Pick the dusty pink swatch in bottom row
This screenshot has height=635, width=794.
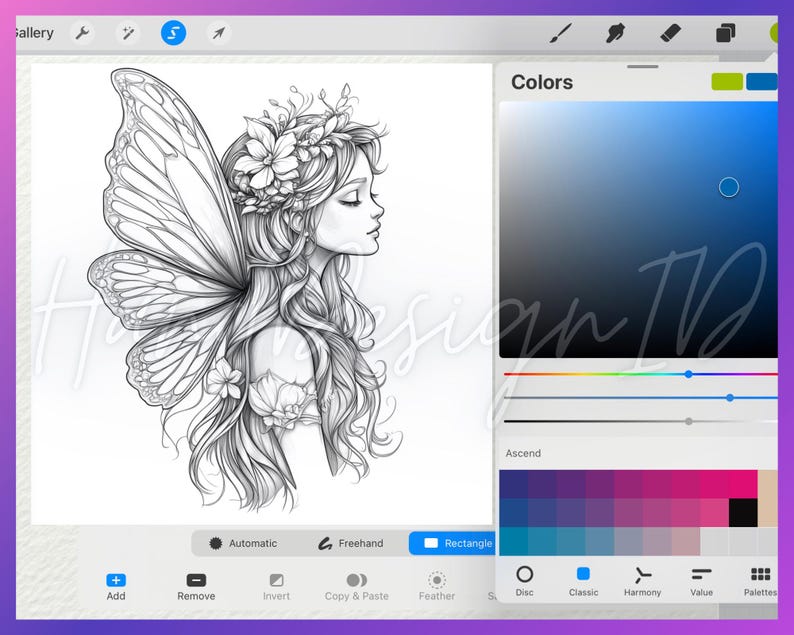click(x=686, y=541)
